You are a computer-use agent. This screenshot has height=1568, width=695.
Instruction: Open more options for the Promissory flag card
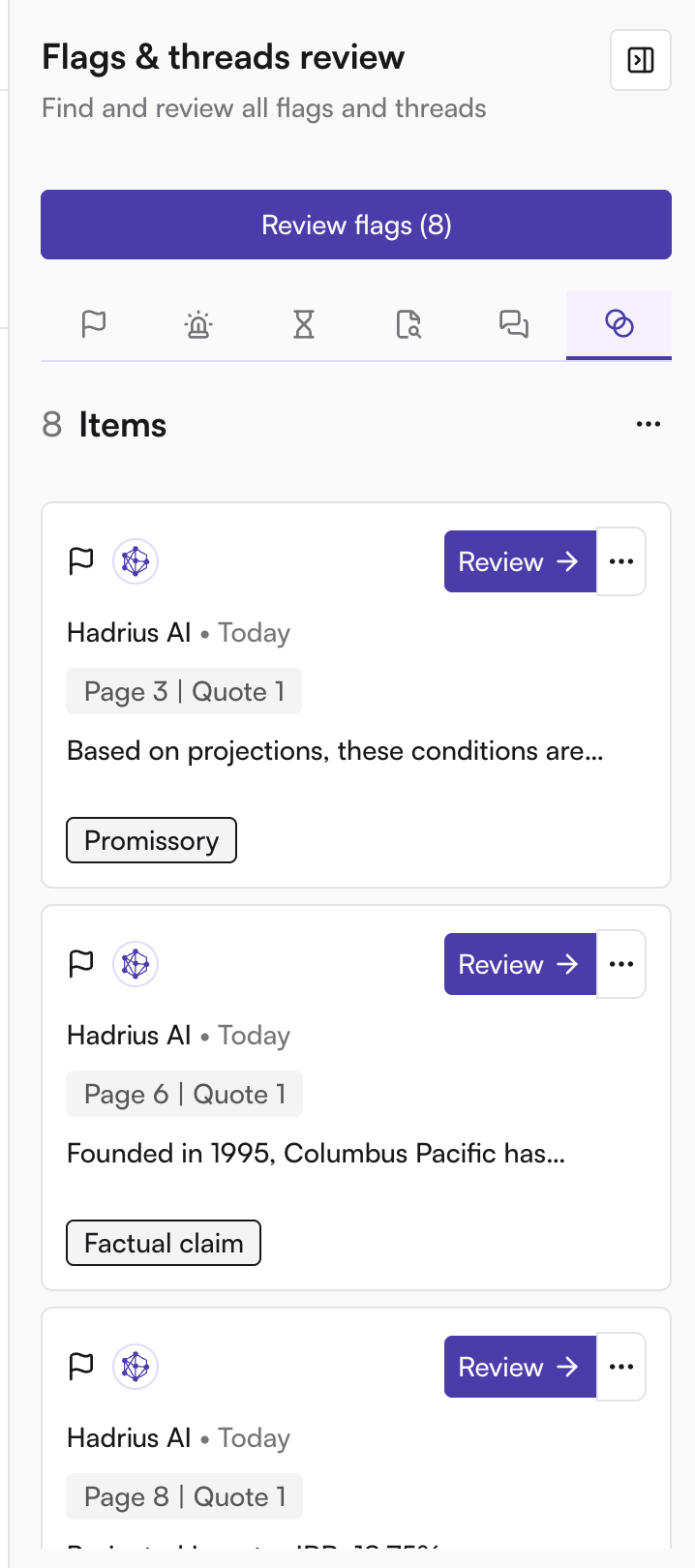621,561
